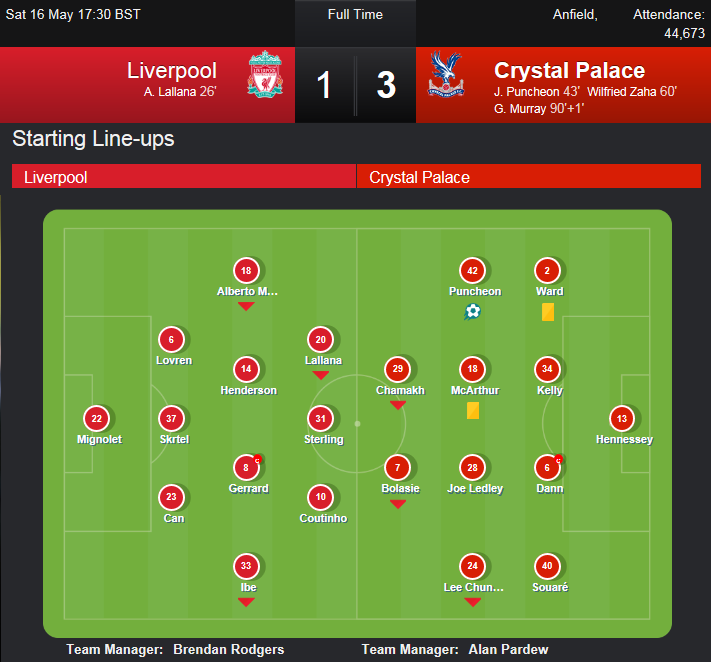Click Gerrard's captain armband badge
Image resolution: width=711 pixels, height=663 pixels.
coord(258,460)
